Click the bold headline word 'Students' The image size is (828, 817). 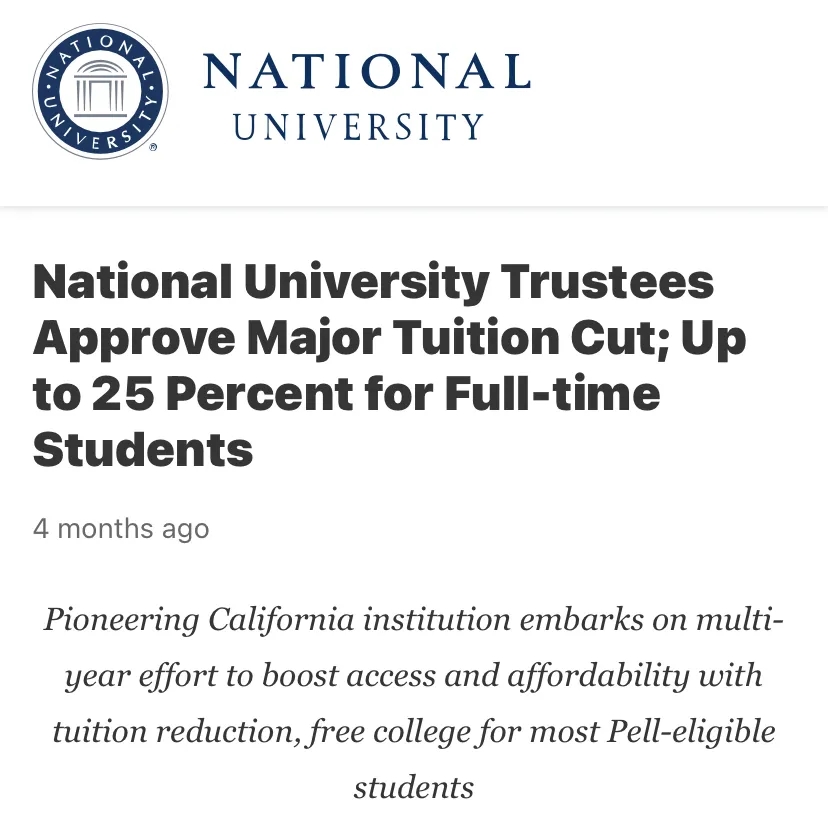point(143,450)
